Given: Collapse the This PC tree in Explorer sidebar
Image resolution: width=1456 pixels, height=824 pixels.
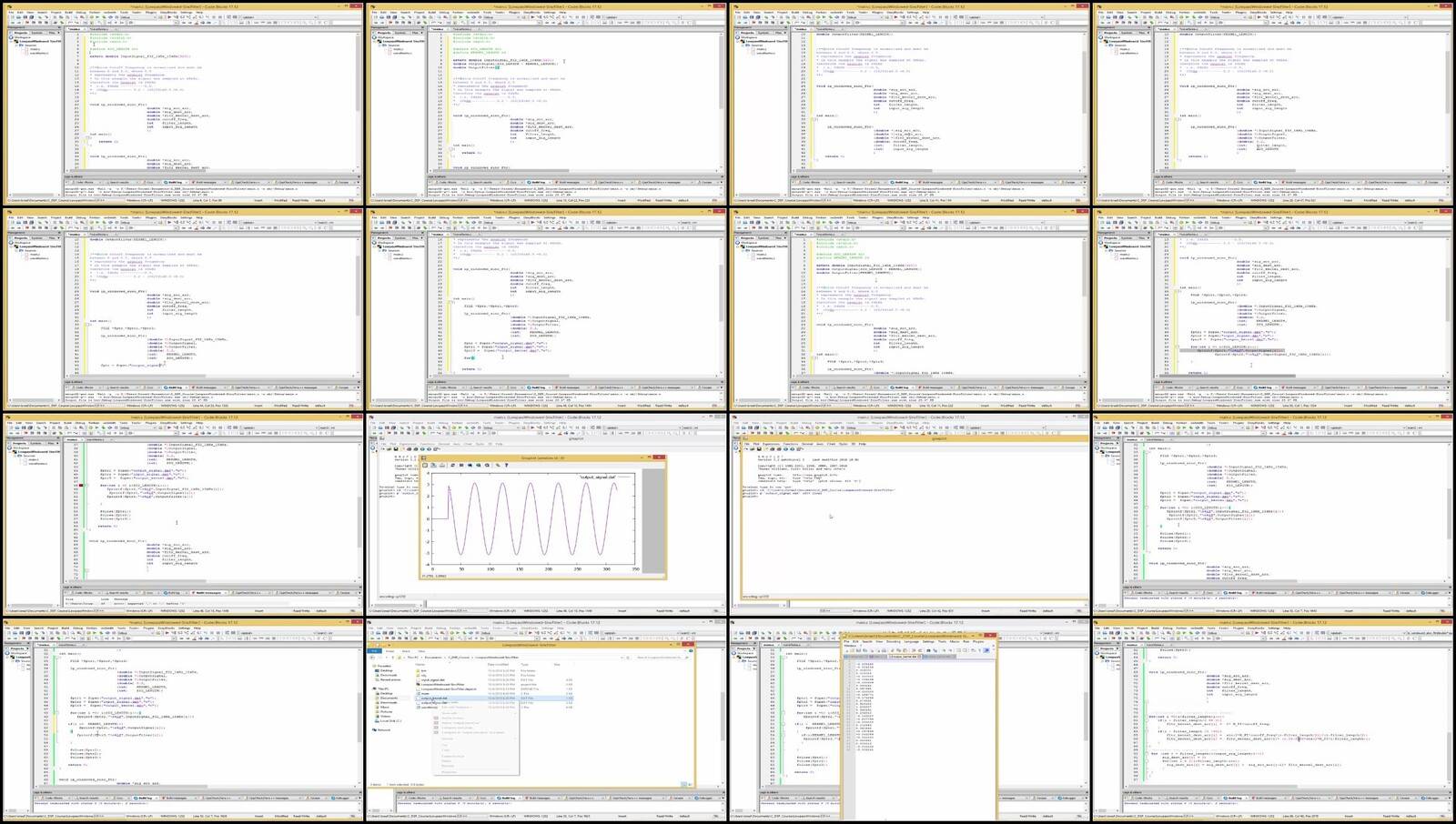Looking at the screenshot, I should point(374,688).
